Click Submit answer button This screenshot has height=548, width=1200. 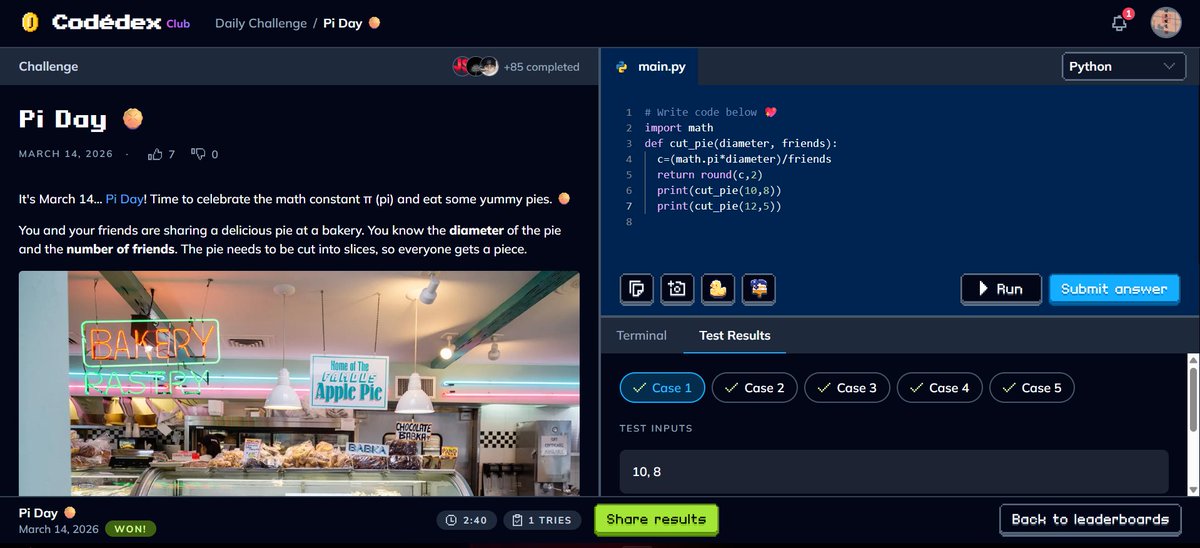click(x=1114, y=289)
